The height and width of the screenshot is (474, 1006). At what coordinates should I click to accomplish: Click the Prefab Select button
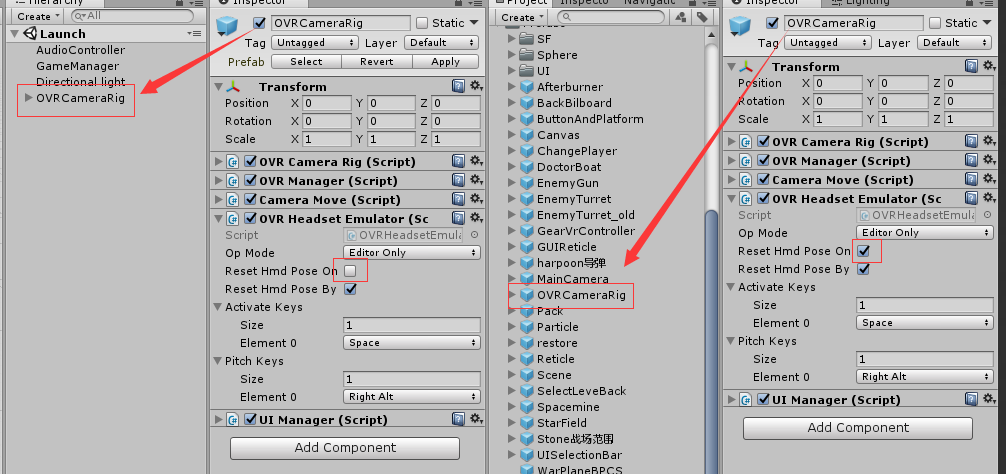[x=306, y=62]
